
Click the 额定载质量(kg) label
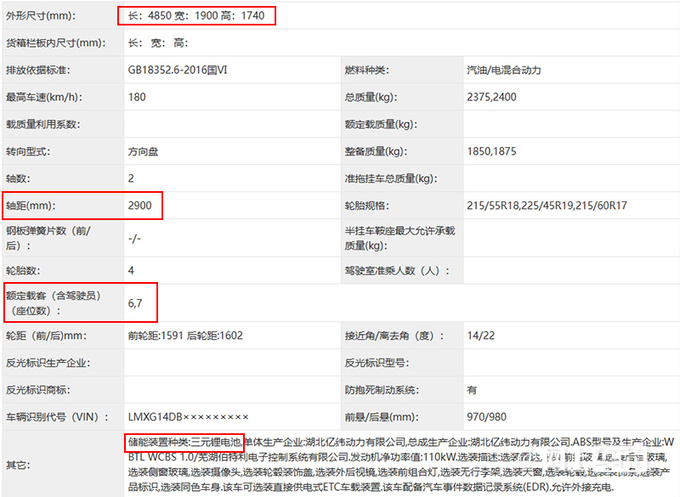(x=381, y=124)
